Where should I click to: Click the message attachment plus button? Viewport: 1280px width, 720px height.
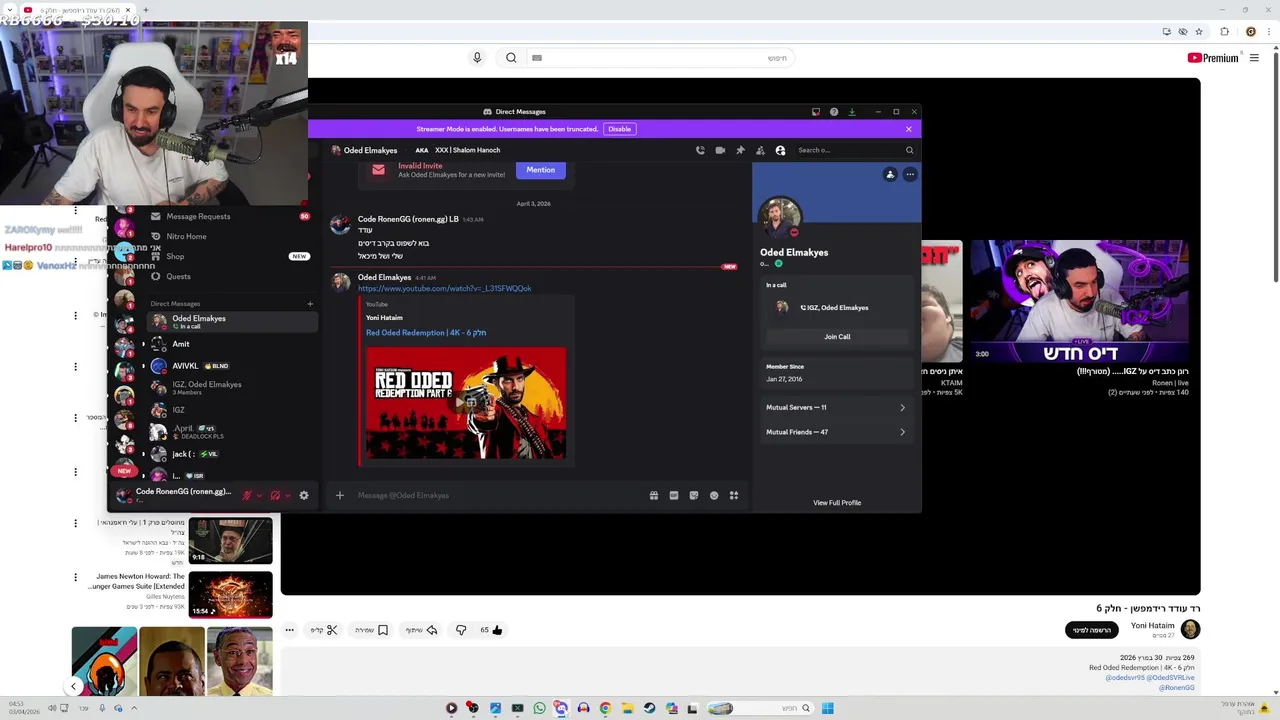[x=340, y=495]
